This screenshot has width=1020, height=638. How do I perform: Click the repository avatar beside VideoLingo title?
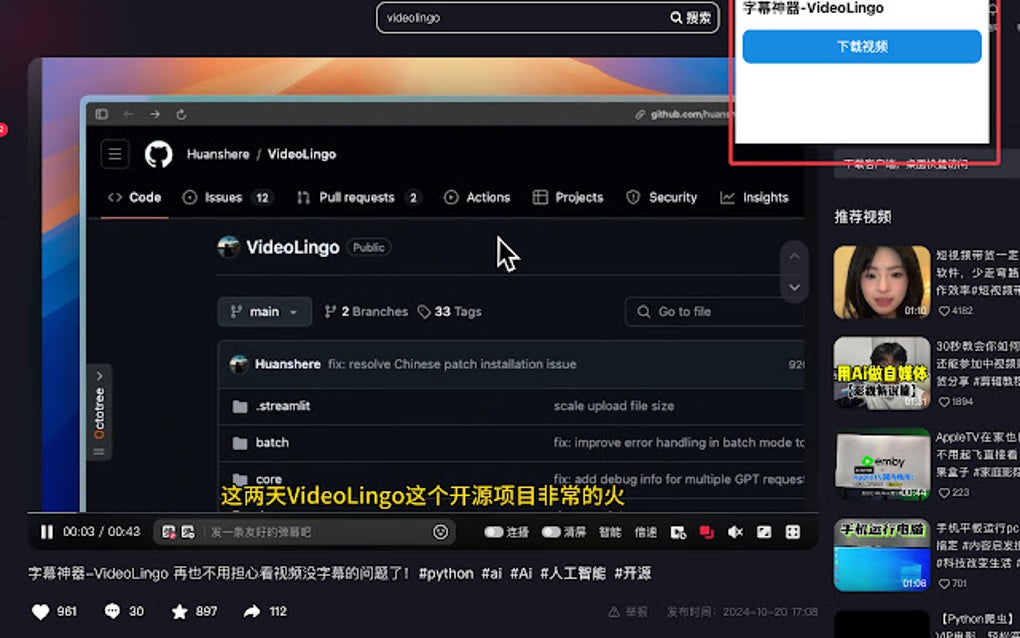pyautogui.click(x=228, y=247)
